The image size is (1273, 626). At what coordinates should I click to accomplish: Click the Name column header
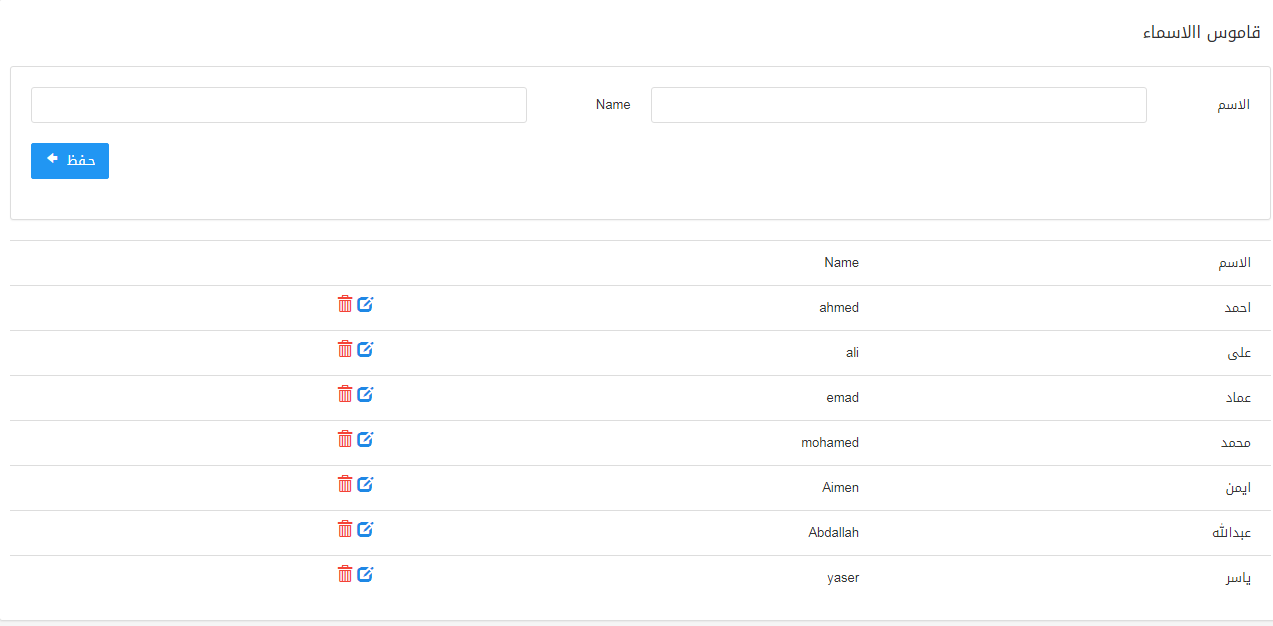[841, 263]
